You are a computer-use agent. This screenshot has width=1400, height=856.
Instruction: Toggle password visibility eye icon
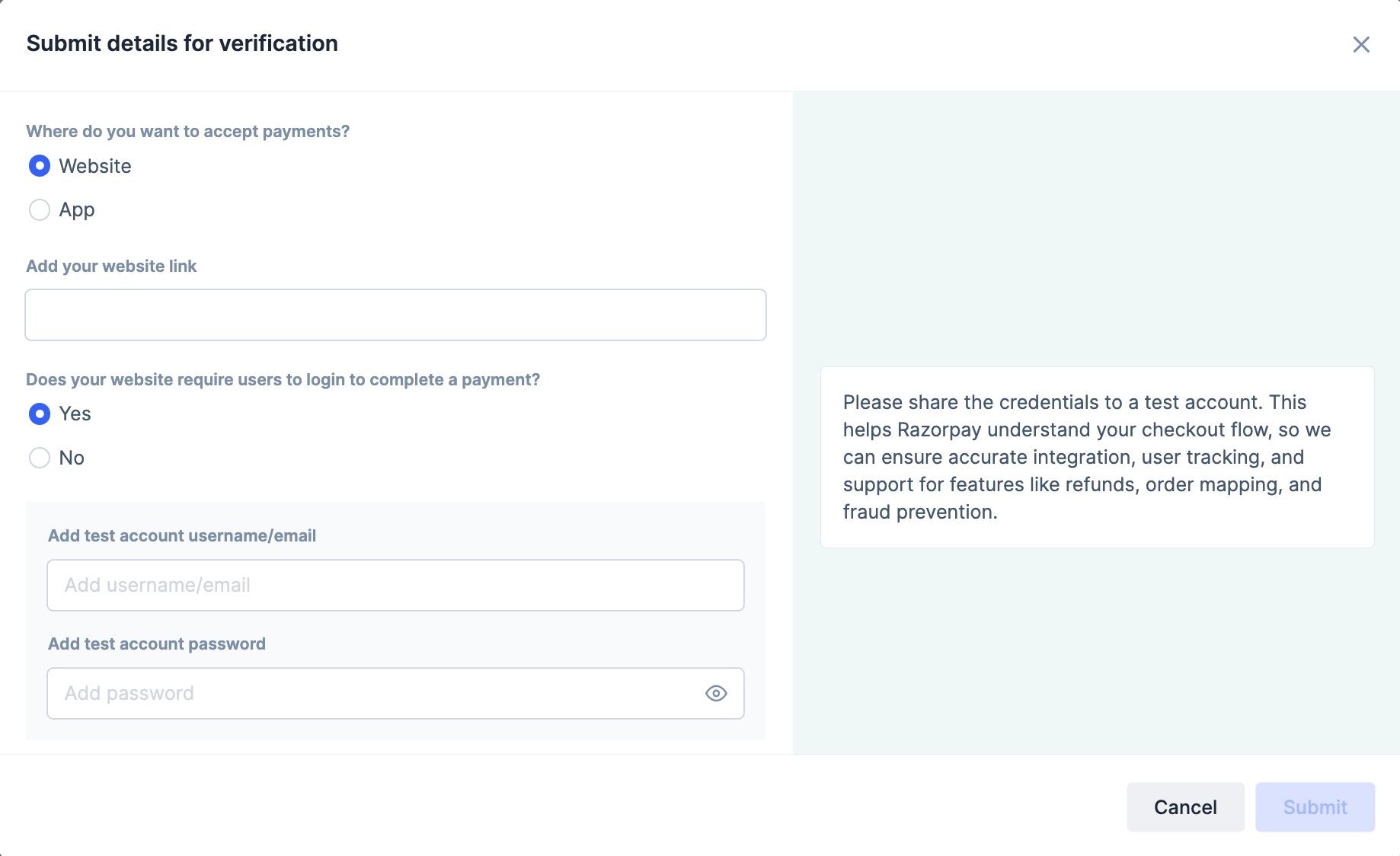click(x=716, y=693)
